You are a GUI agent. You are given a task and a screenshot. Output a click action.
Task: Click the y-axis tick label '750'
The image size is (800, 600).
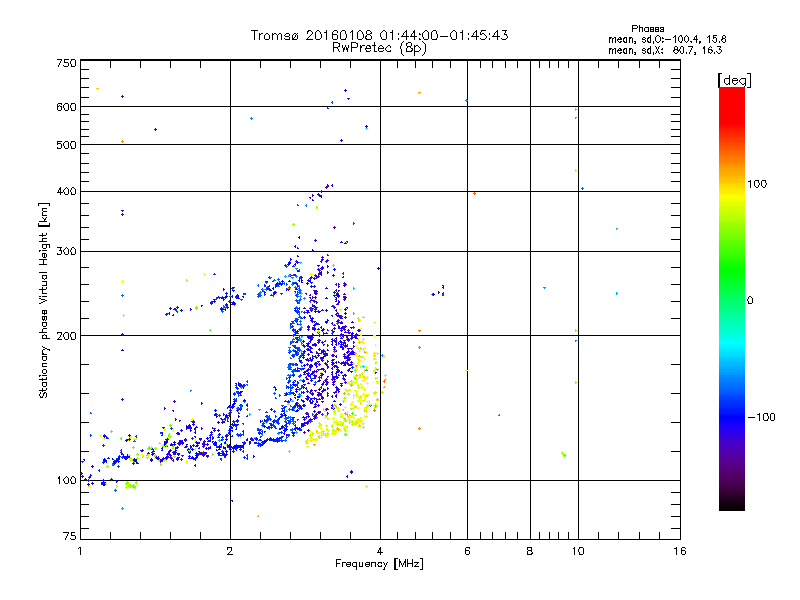tap(66, 63)
